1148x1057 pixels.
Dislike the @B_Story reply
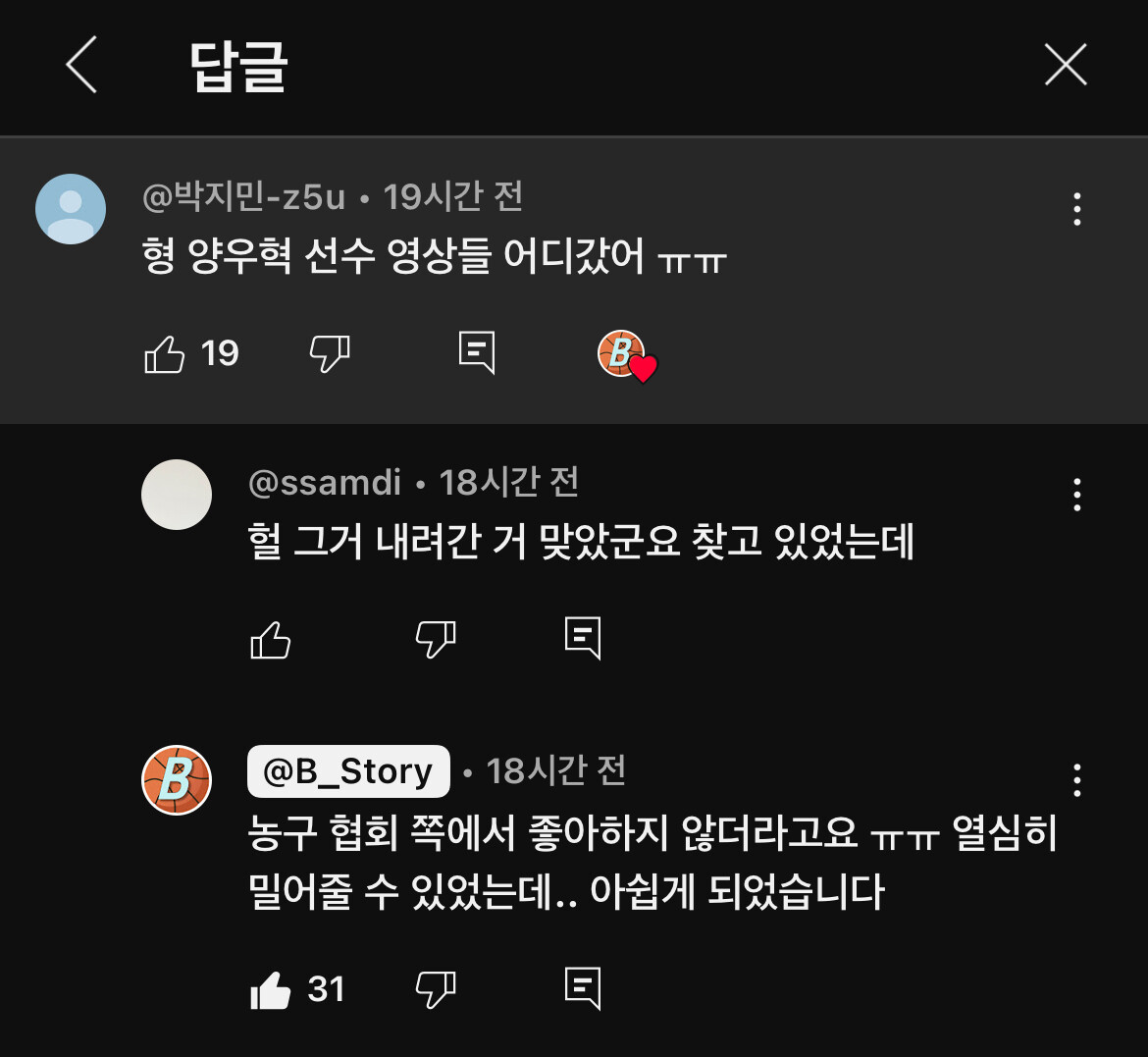436,989
